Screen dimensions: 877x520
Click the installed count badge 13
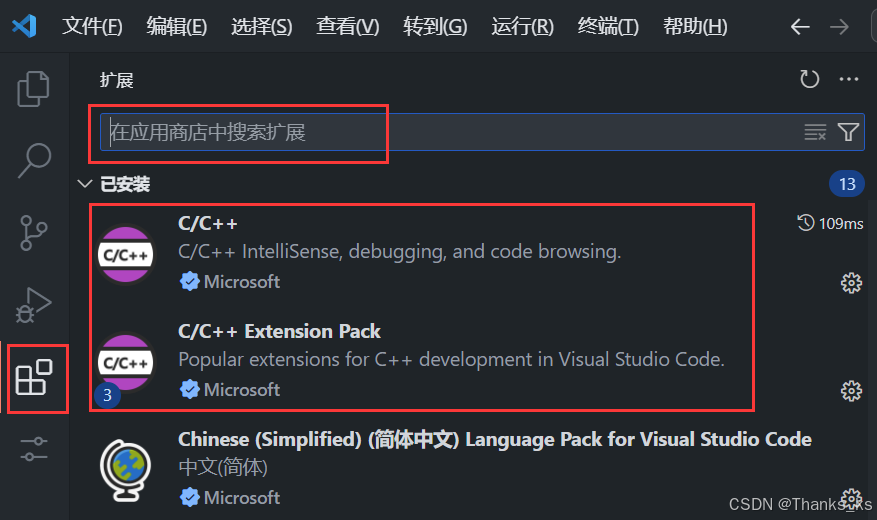point(847,184)
